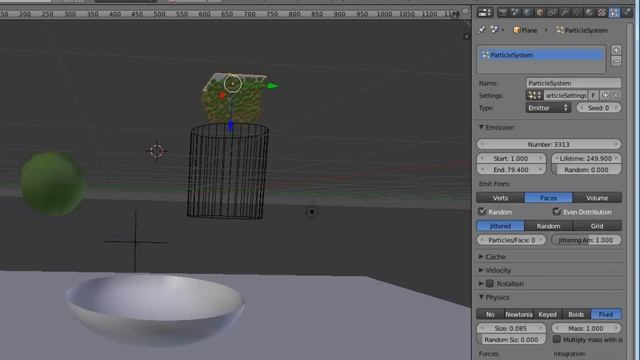640x360 pixels.
Task: Set physics type to No
Action: (x=490, y=314)
